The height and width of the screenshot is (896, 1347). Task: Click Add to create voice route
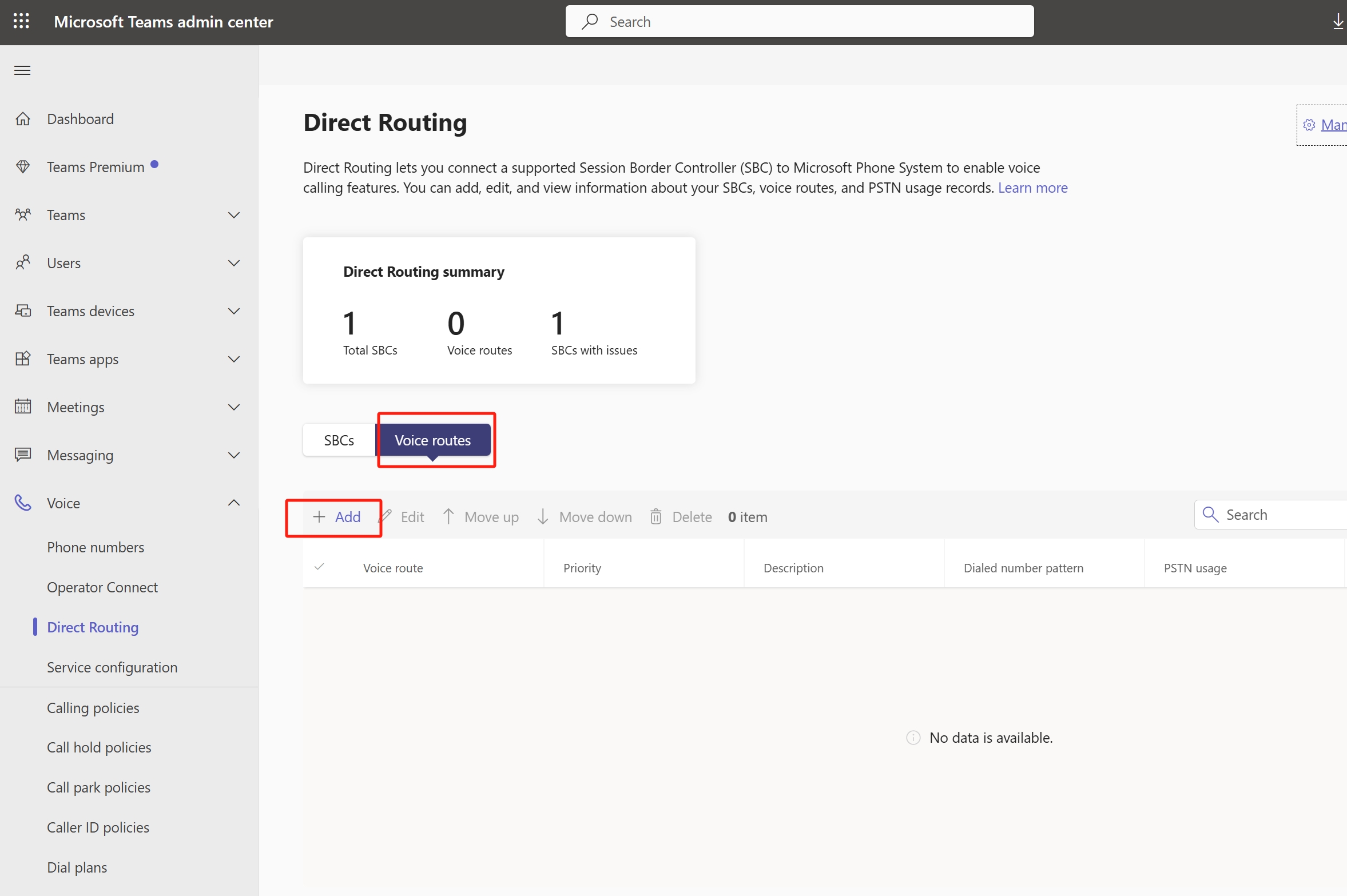click(336, 517)
